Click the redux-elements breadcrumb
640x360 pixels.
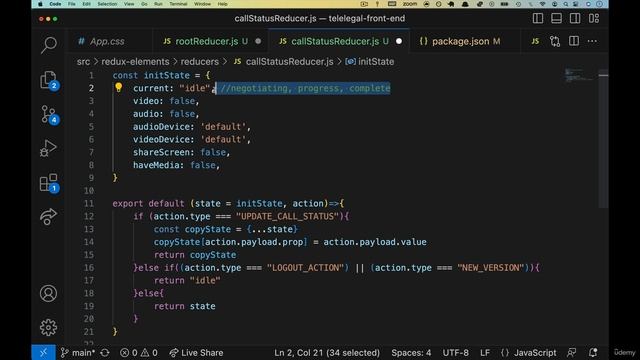(x=135, y=62)
